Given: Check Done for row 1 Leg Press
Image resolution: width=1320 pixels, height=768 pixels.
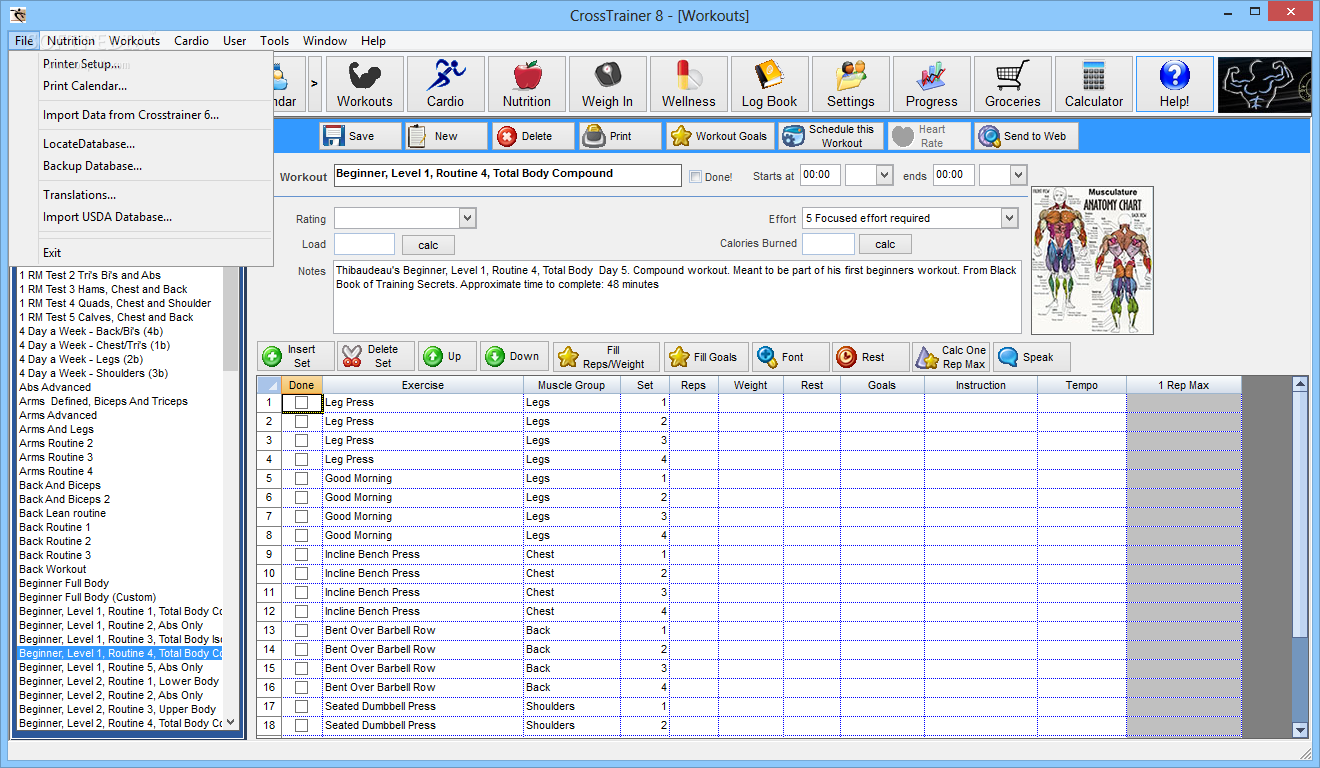Looking at the screenshot, I should point(301,403).
